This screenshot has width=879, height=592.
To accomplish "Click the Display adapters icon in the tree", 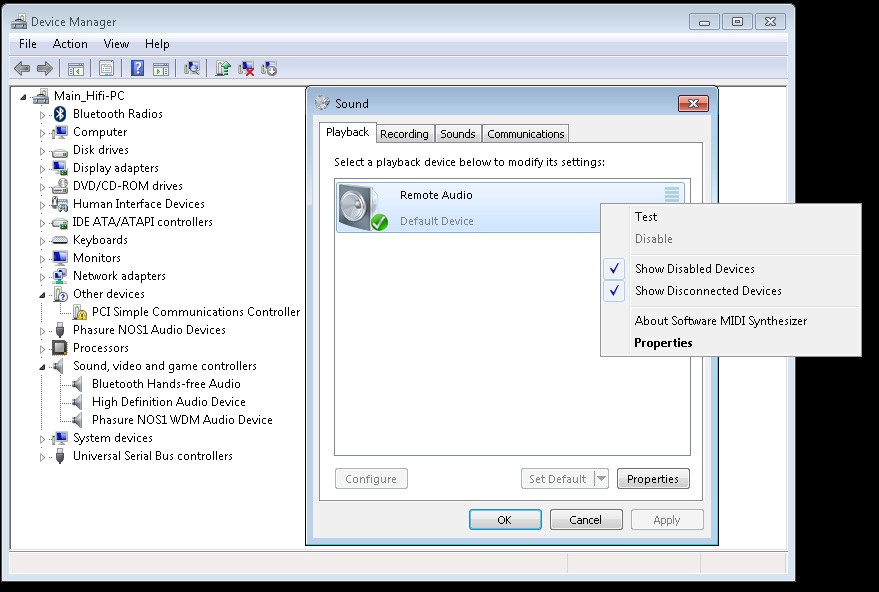I will (x=60, y=168).
